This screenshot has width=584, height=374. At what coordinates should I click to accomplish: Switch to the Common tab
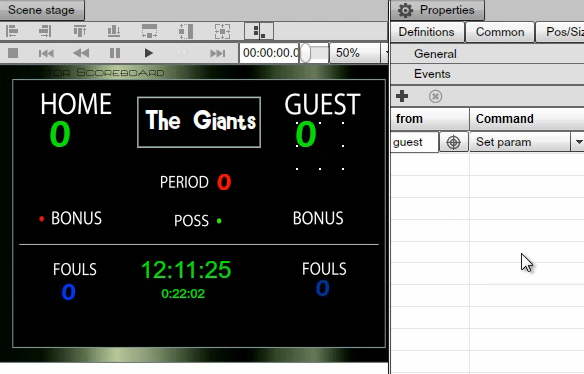point(500,32)
